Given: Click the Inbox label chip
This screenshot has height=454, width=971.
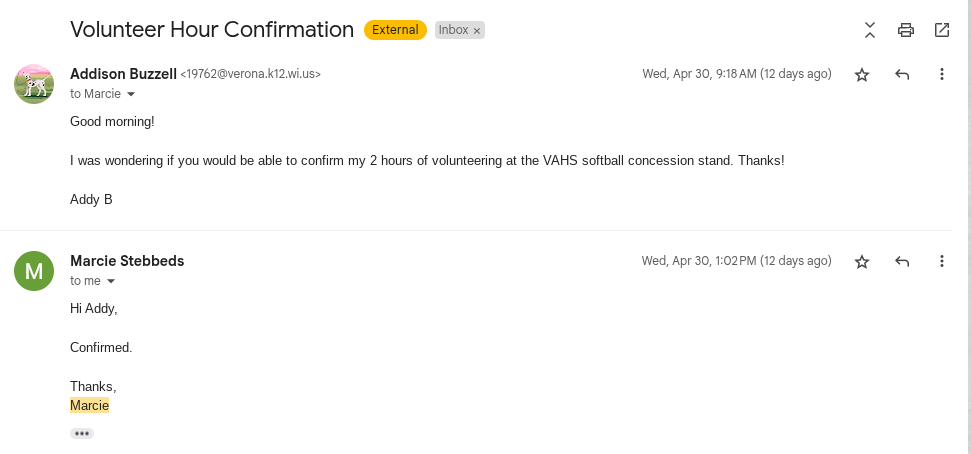Looking at the screenshot, I should pos(453,30).
